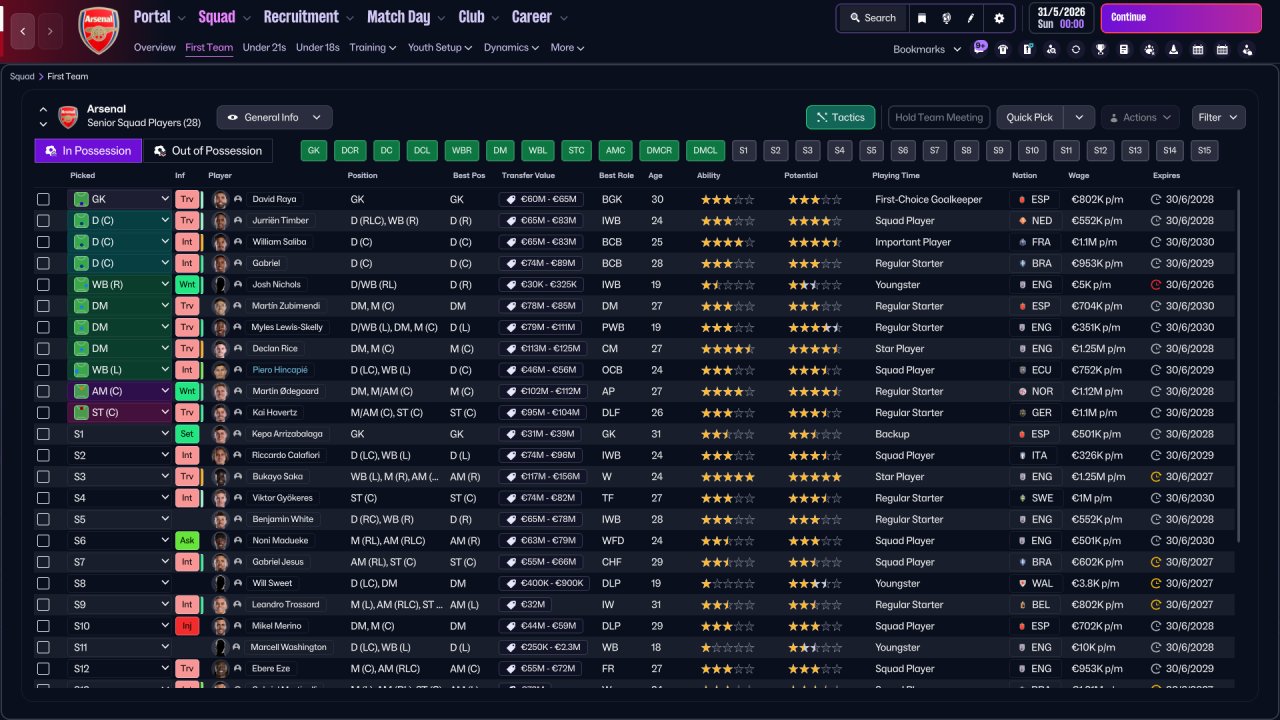
Task: Click the Ask status icon for Noni Madueke
Action: click(186, 541)
